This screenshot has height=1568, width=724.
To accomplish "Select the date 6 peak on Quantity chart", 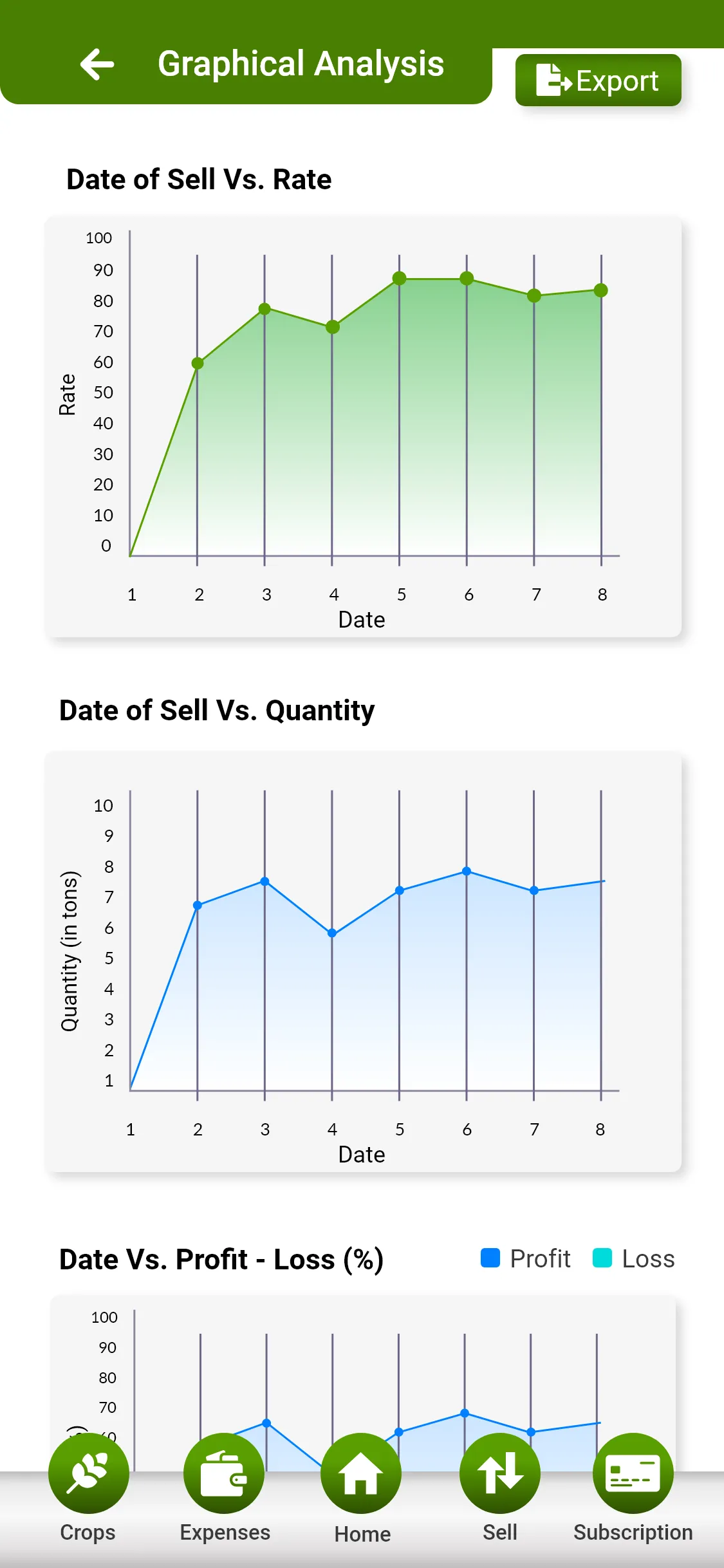I will [467, 872].
